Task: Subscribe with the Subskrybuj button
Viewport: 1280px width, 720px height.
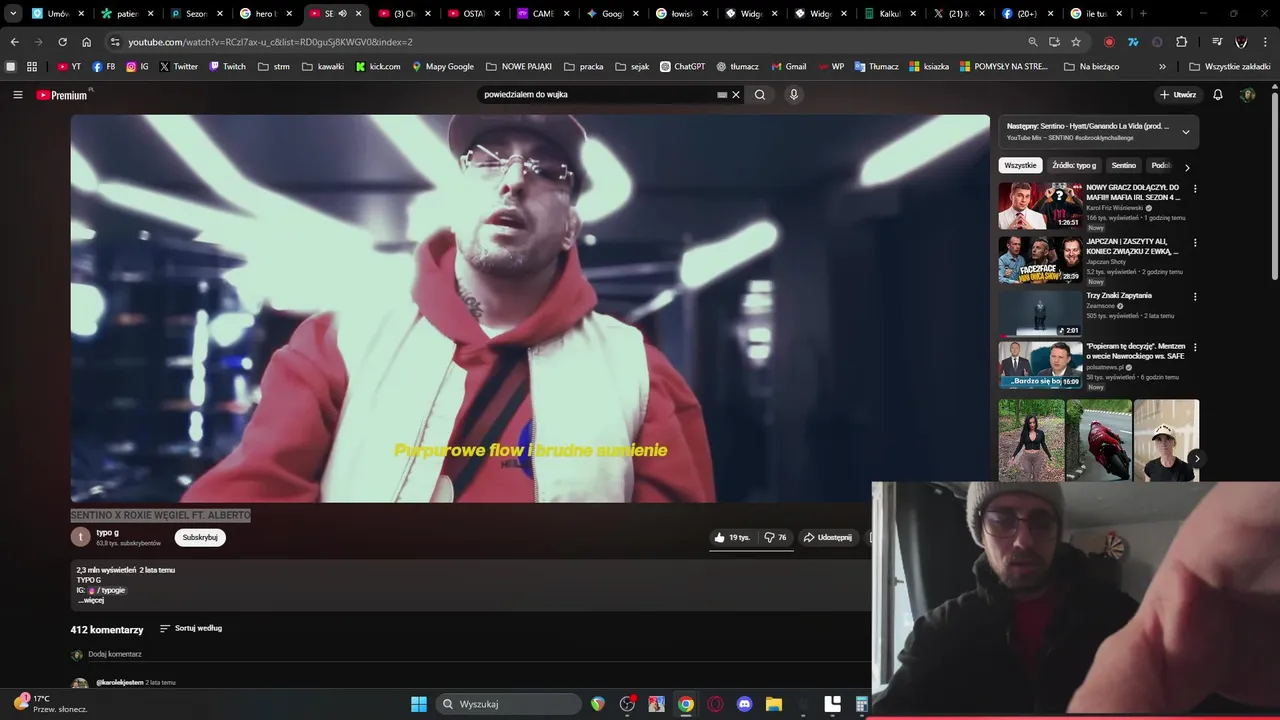Action: coord(200,537)
